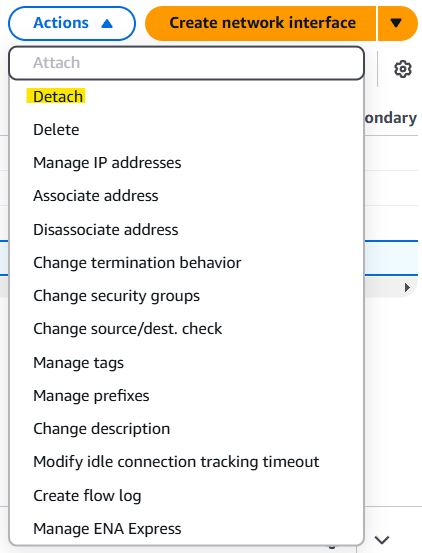The image size is (422, 553).
Task: Open the Create network interface split arrow
Action: 397,23
